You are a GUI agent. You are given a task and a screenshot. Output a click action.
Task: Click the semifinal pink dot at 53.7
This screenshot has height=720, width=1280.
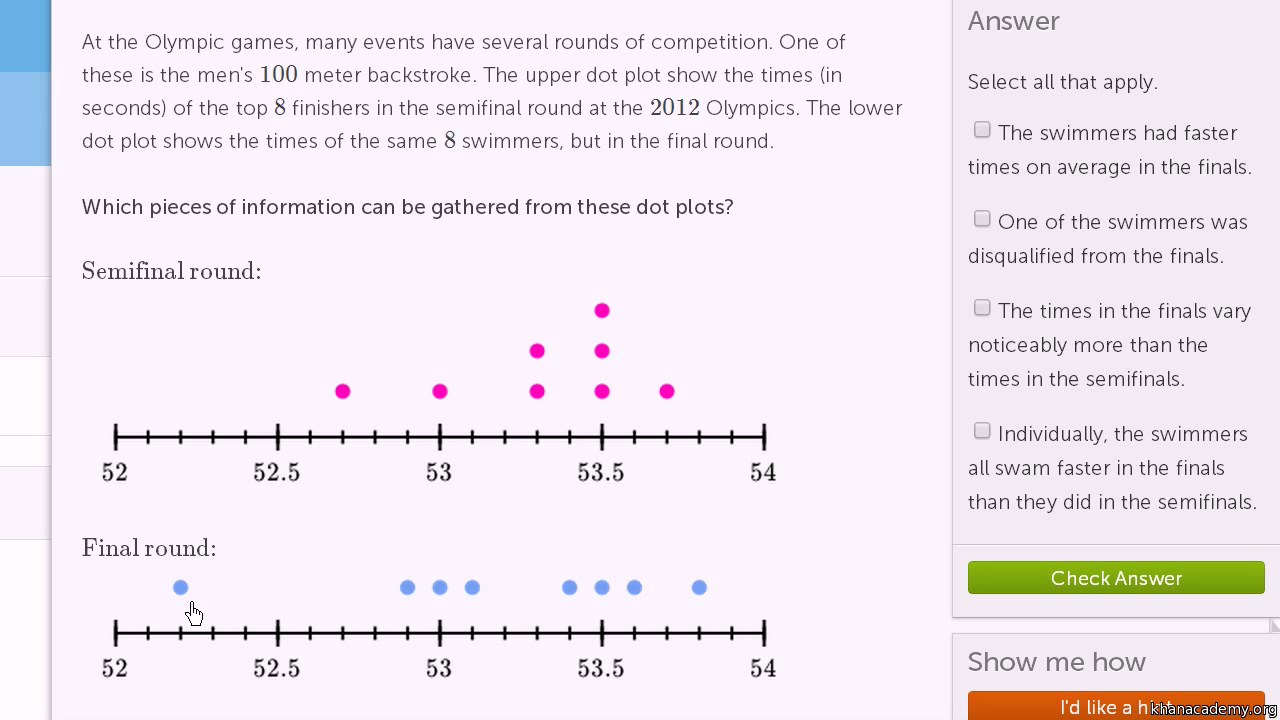point(667,391)
